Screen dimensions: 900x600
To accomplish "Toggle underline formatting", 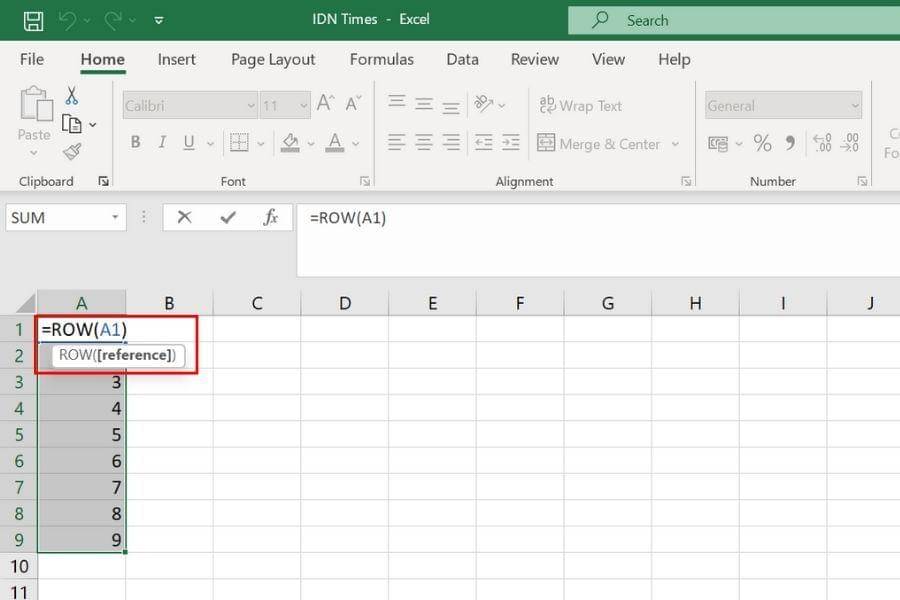I will (187, 142).
